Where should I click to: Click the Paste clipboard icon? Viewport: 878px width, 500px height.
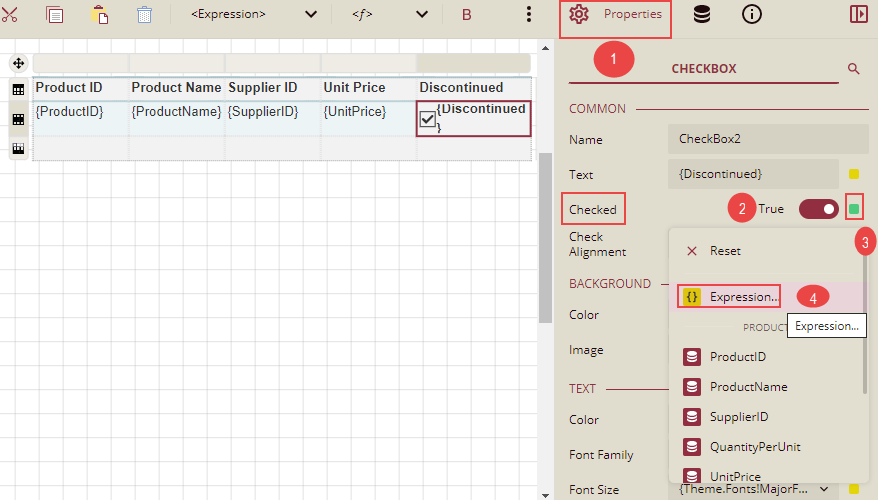[x=100, y=15]
